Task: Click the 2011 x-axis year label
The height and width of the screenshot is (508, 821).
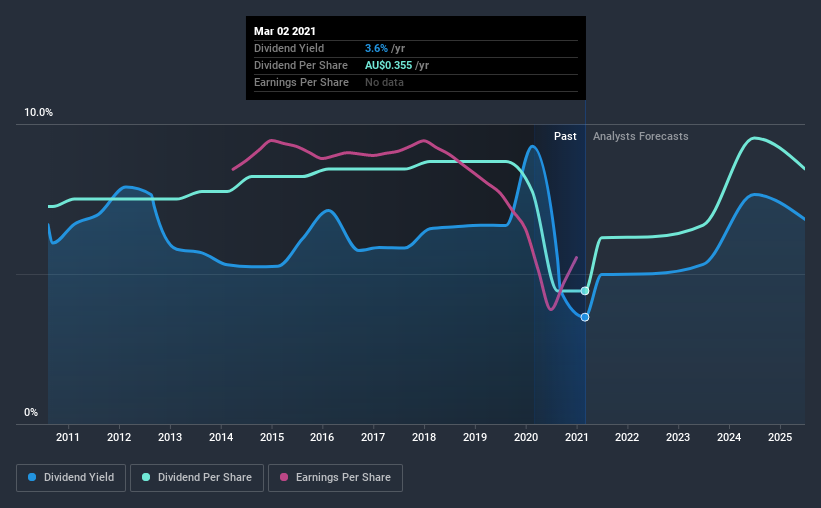Action: tap(68, 437)
